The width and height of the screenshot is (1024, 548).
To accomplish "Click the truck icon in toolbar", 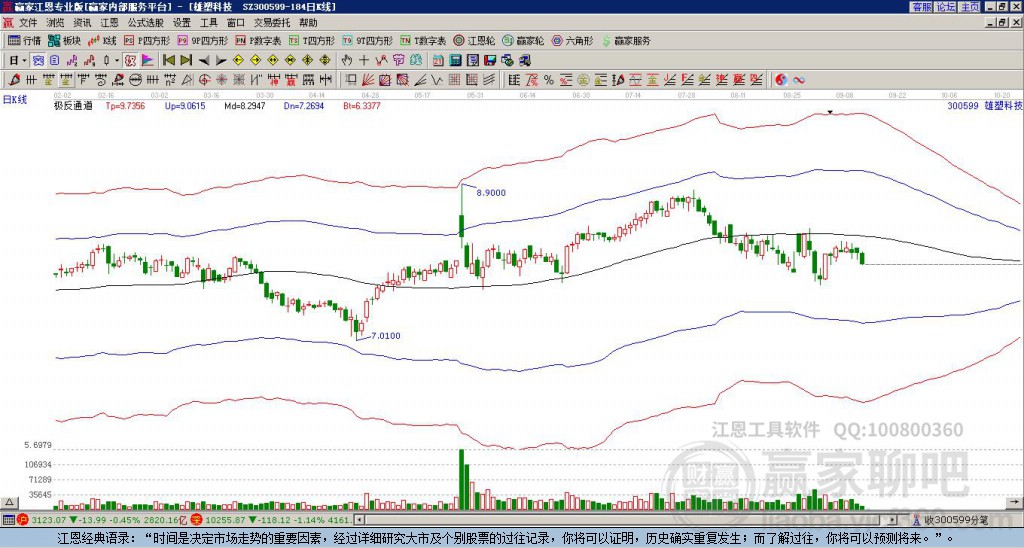I will (524, 61).
